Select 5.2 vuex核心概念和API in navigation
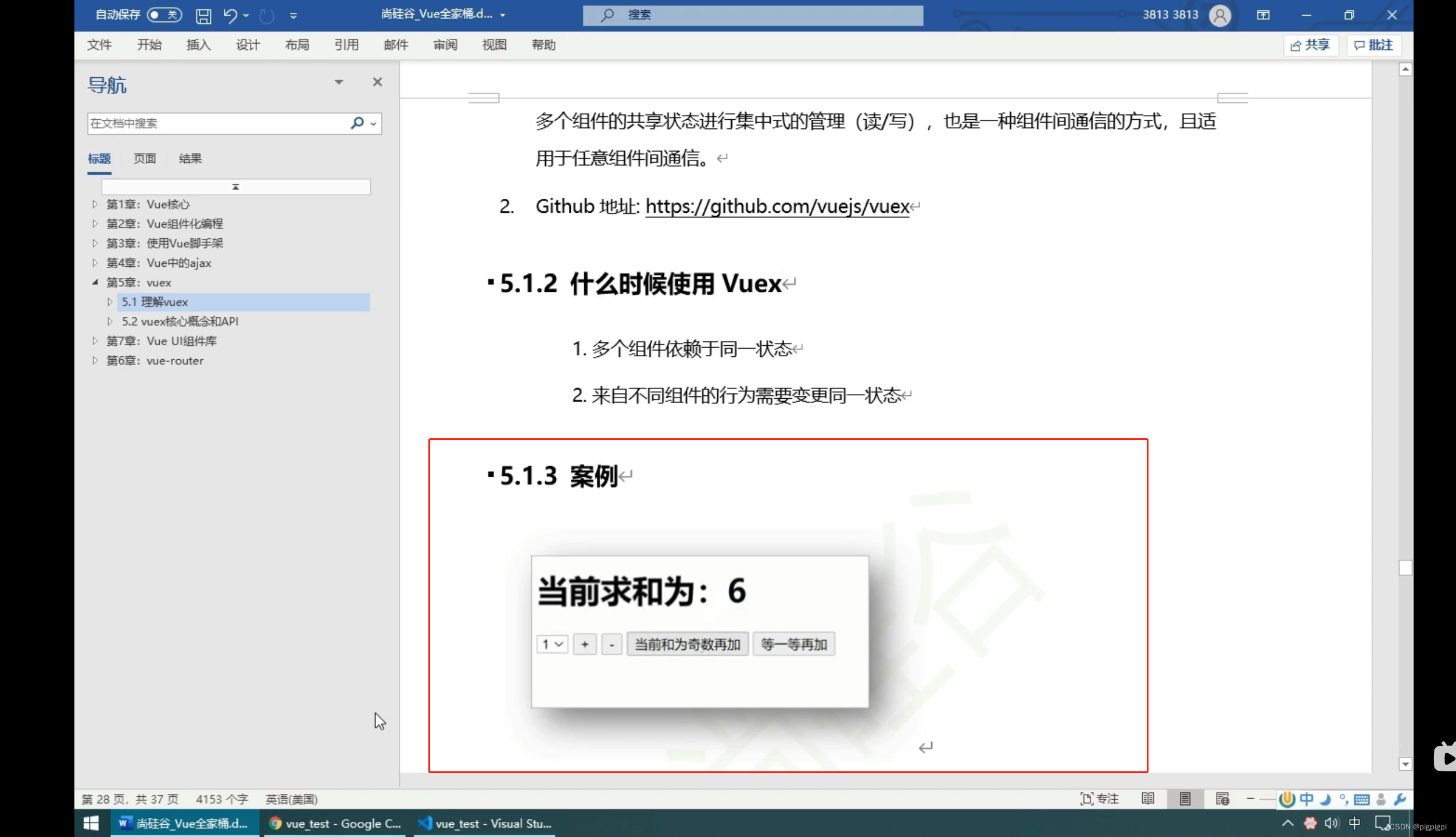This screenshot has width=1456, height=837. 180,321
